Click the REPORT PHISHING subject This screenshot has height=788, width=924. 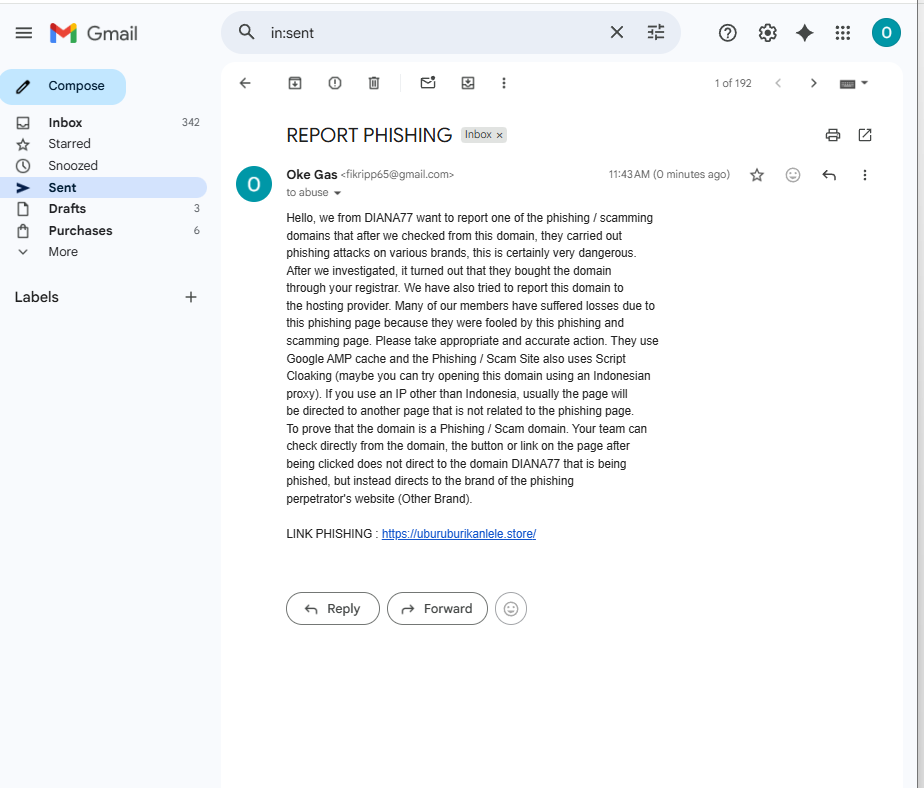(369, 135)
